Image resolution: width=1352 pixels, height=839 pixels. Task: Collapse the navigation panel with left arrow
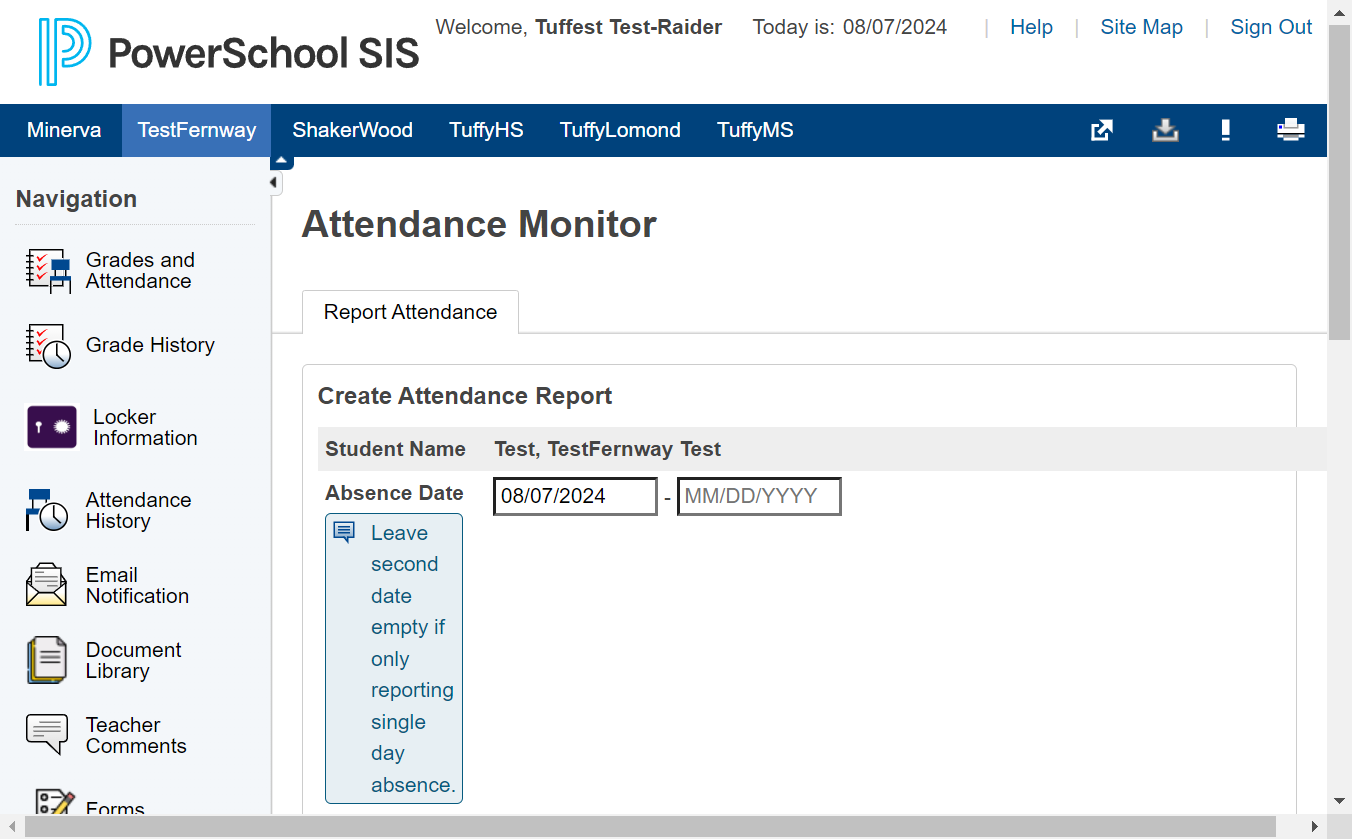point(274,183)
